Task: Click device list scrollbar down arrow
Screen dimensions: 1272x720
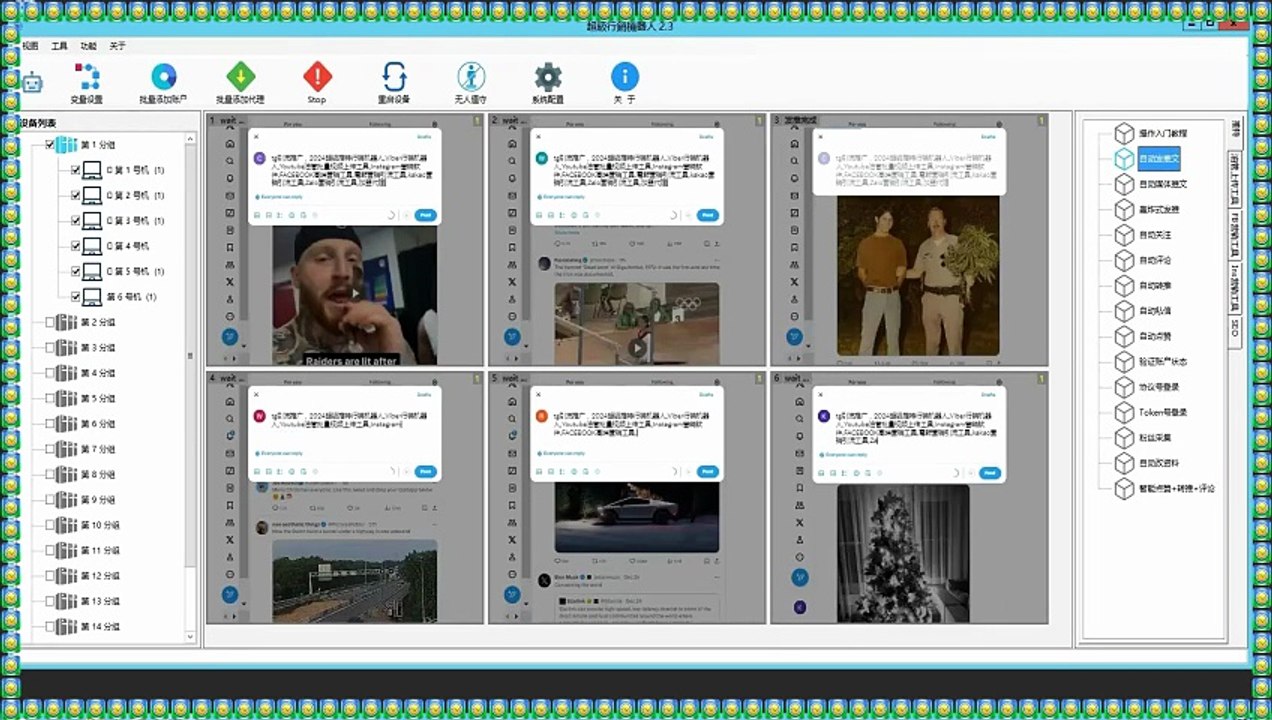Action: pyautogui.click(x=190, y=636)
